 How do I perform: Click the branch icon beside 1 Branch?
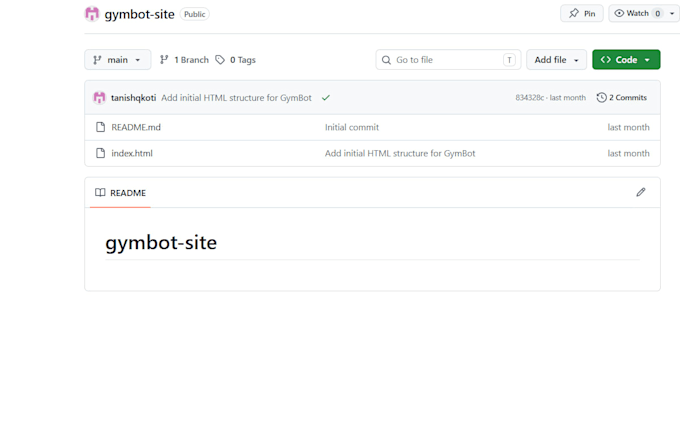[164, 60]
